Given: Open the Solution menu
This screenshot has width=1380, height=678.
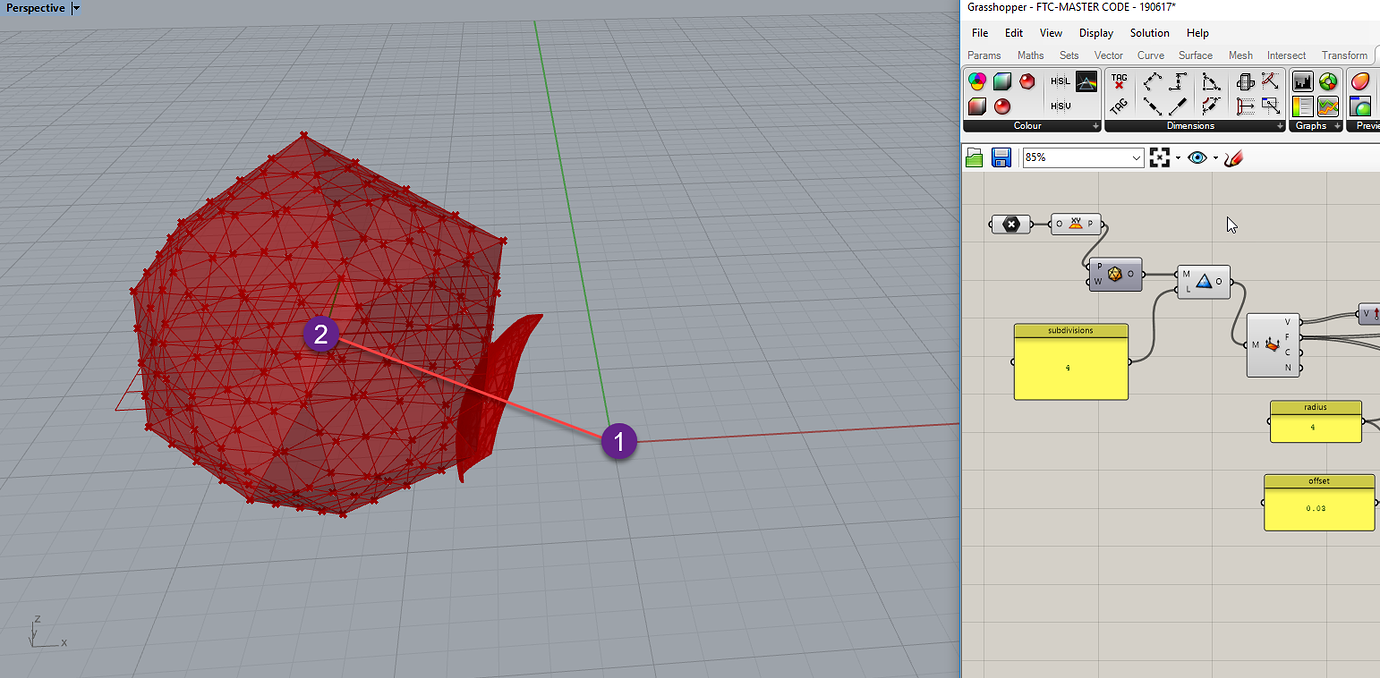Looking at the screenshot, I should (x=1149, y=33).
